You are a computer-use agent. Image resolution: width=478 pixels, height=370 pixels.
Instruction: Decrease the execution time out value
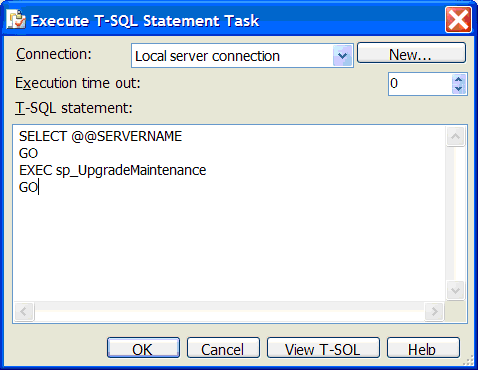pos(459,89)
